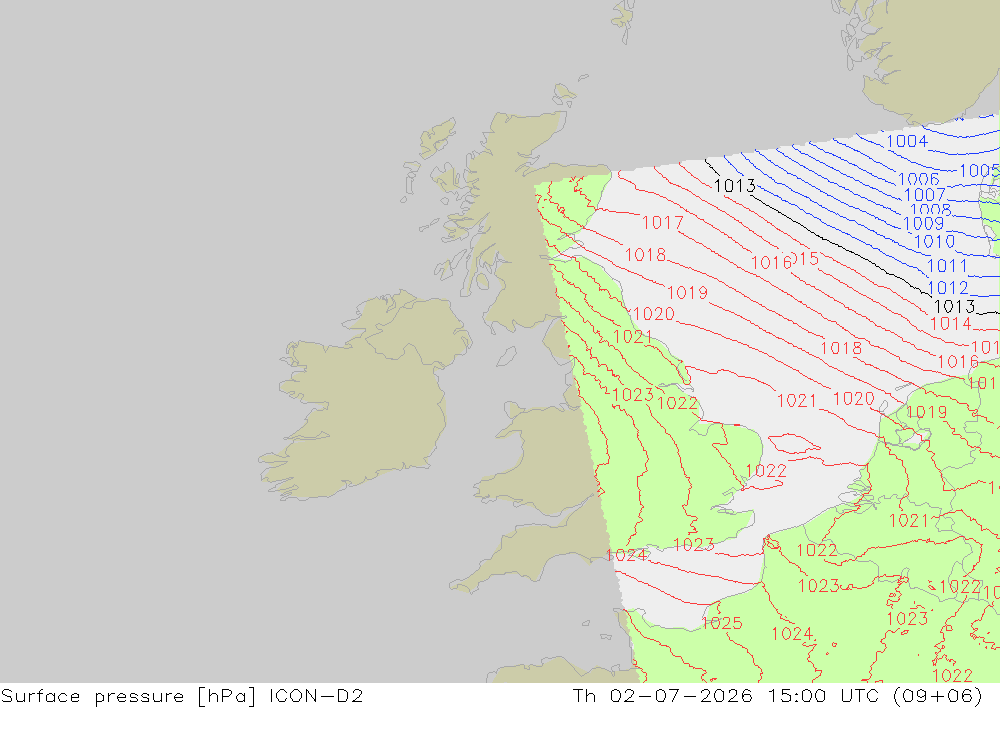The image size is (1000, 733).
Task: Click the blue 1006 isobar label
Action: tap(919, 179)
